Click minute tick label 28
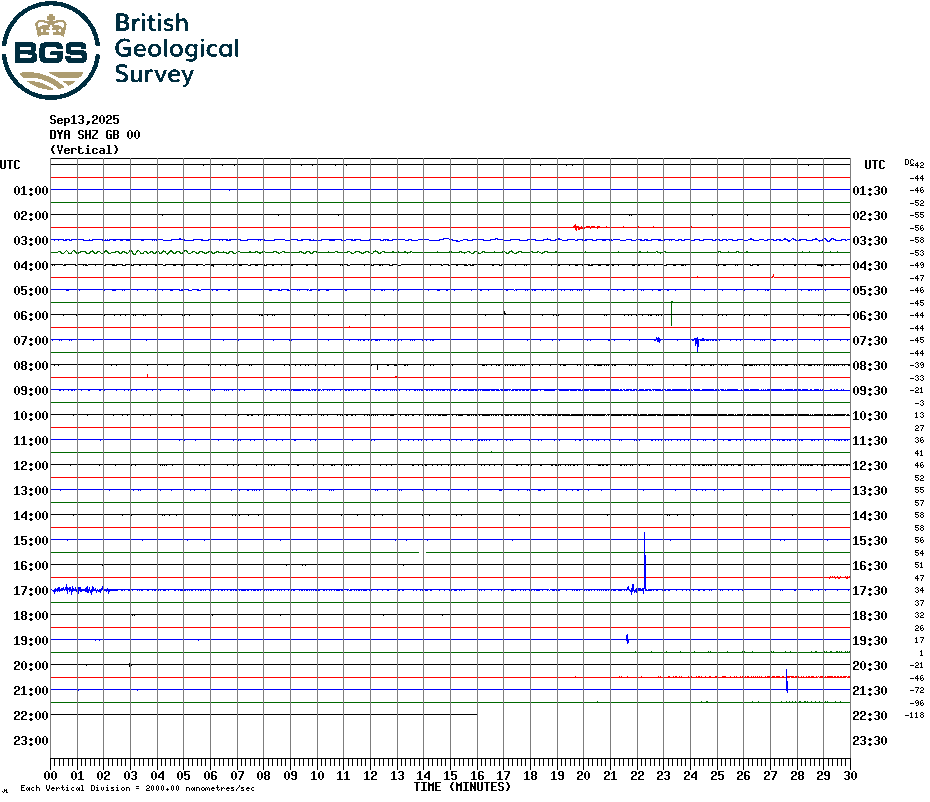This screenshot has height=802, width=930. point(797,775)
